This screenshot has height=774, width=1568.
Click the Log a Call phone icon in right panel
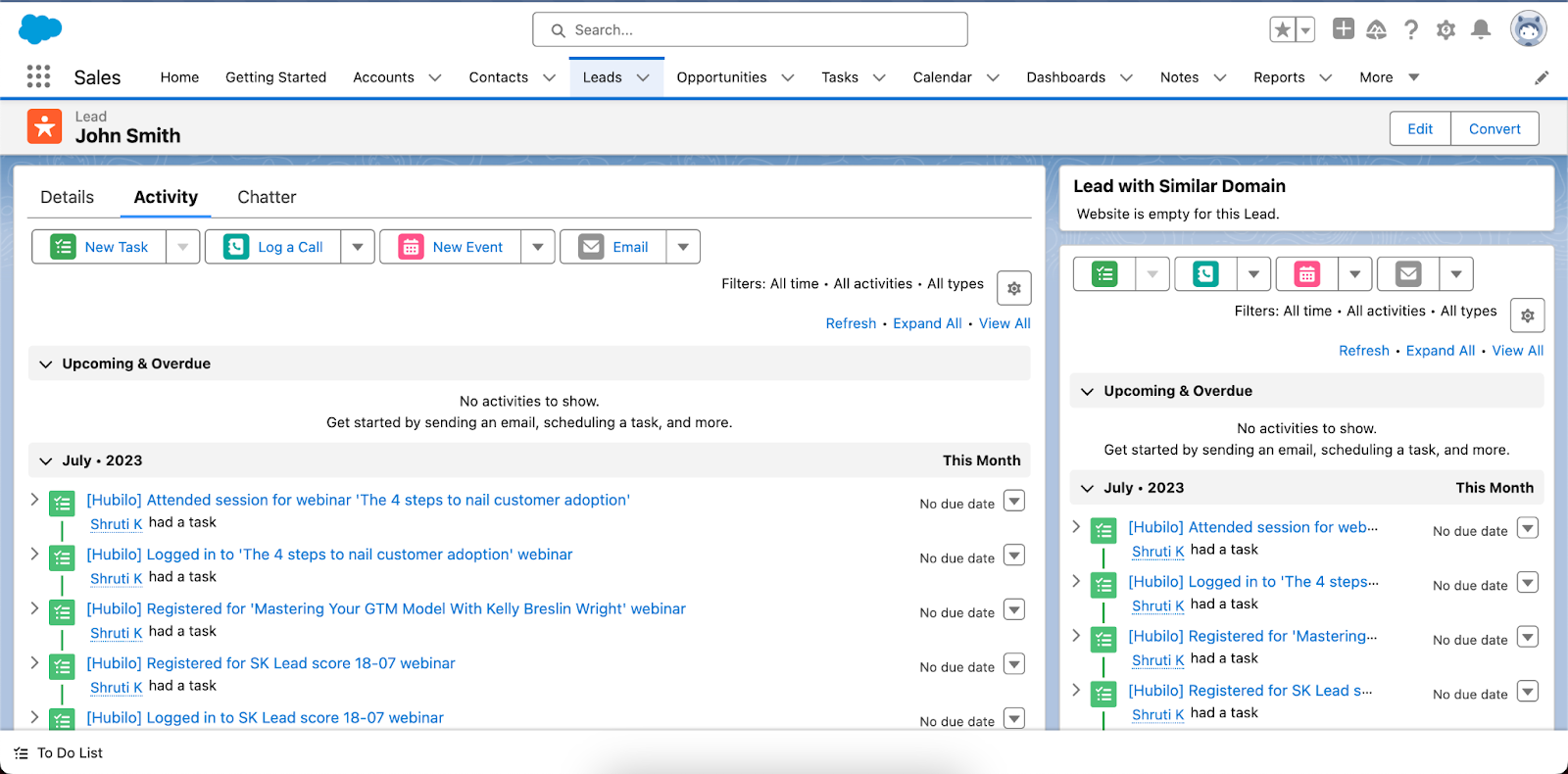coord(1205,274)
